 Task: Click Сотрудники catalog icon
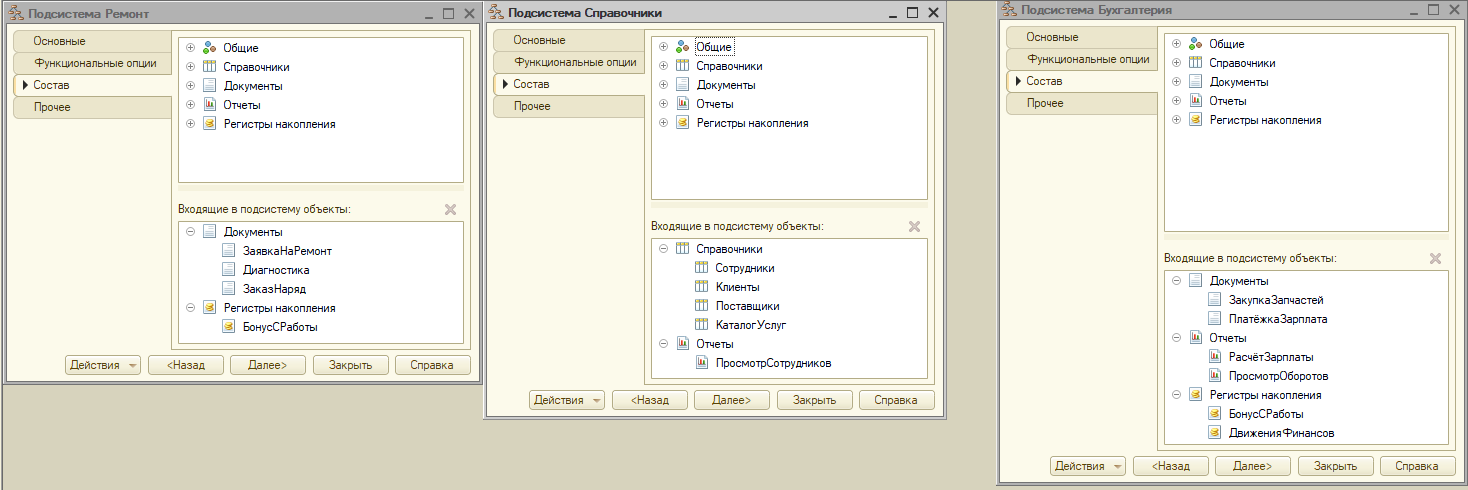701,268
